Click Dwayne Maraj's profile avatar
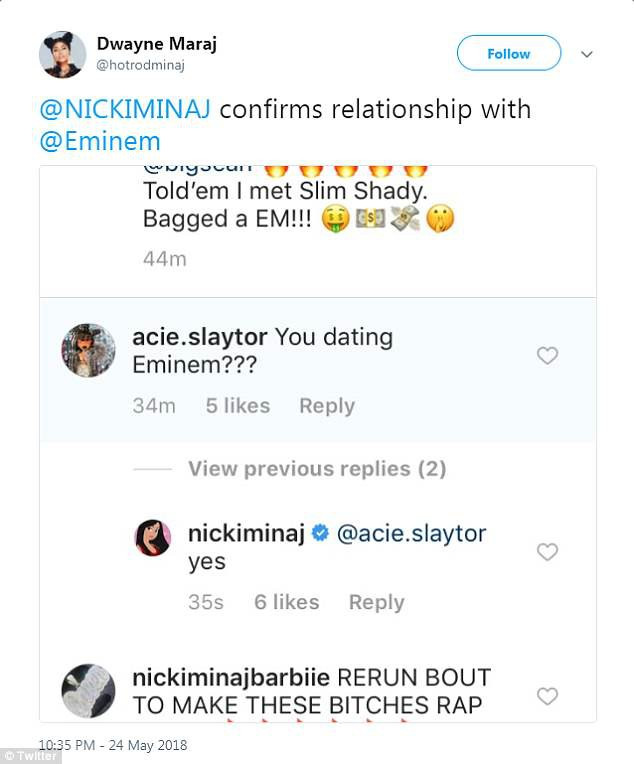634x764 pixels. coord(62,54)
